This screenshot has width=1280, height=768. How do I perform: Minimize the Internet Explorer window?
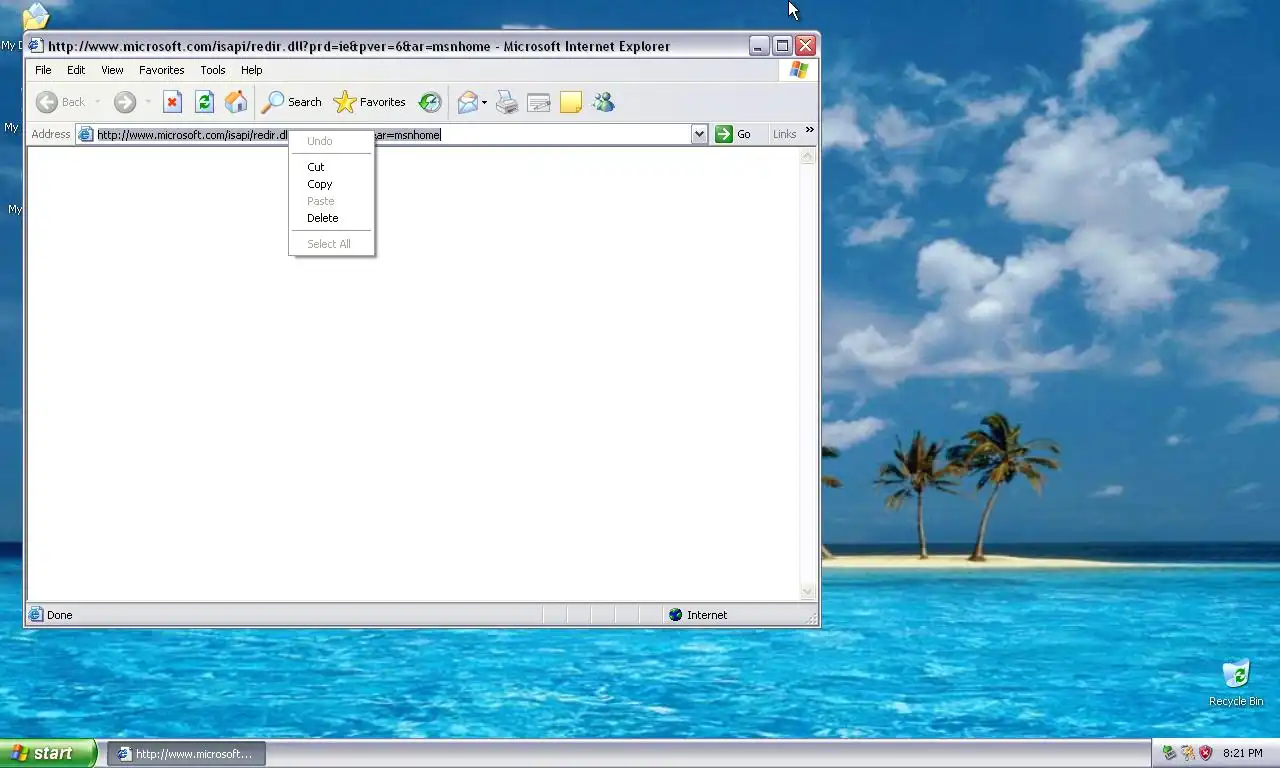click(x=760, y=46)
